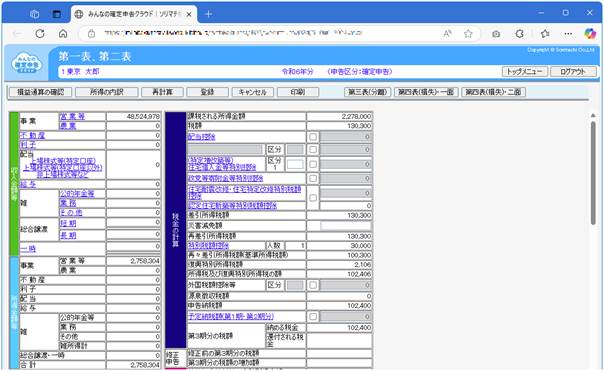Toggle the 政党等寄附金等特別控除 checkbox
604x371 pixels.
click(313, 178)
